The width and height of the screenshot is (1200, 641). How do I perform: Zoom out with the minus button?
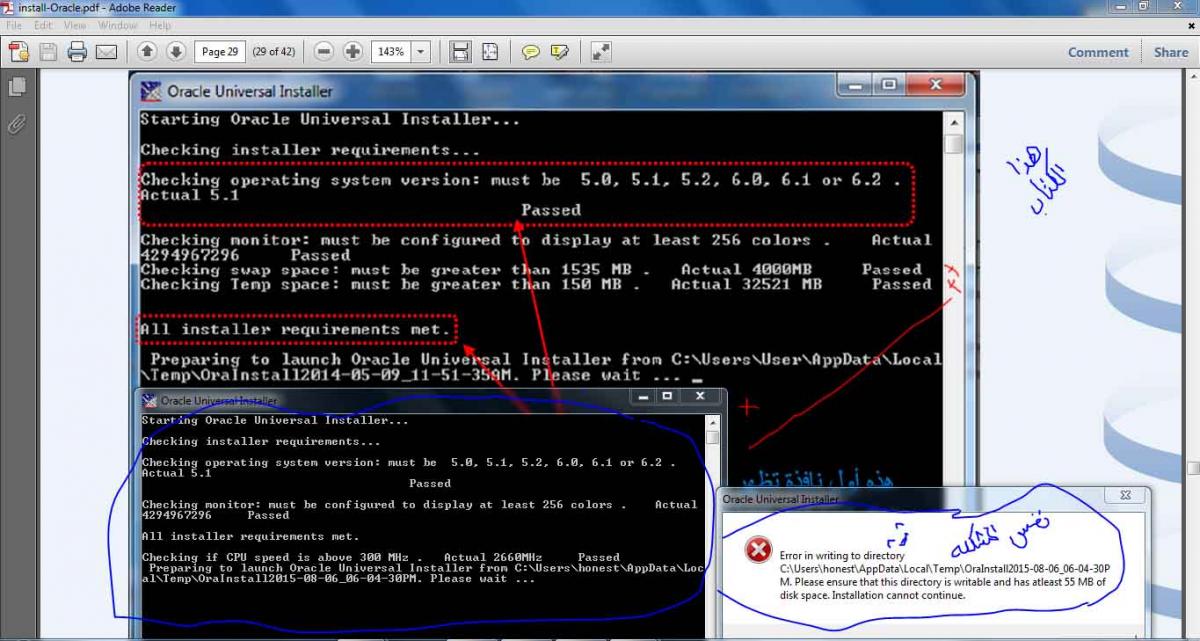pyautogui.click(x=324, y=52)
